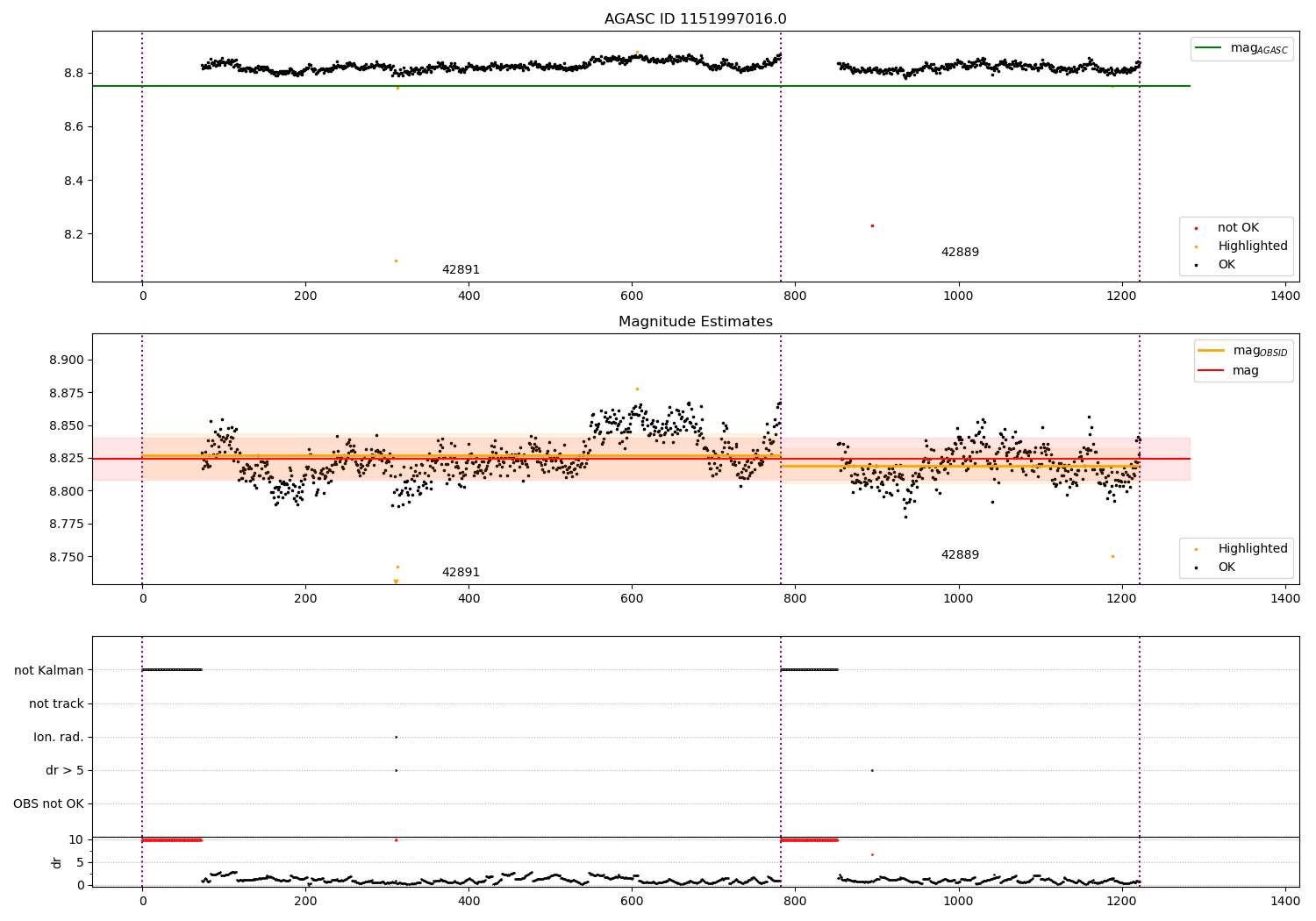The width and height of the screenshot is (1316, 921).
Task: Click the "AGASC ID 1151997016.0" plot title
Action: click(x=696, y=19)
